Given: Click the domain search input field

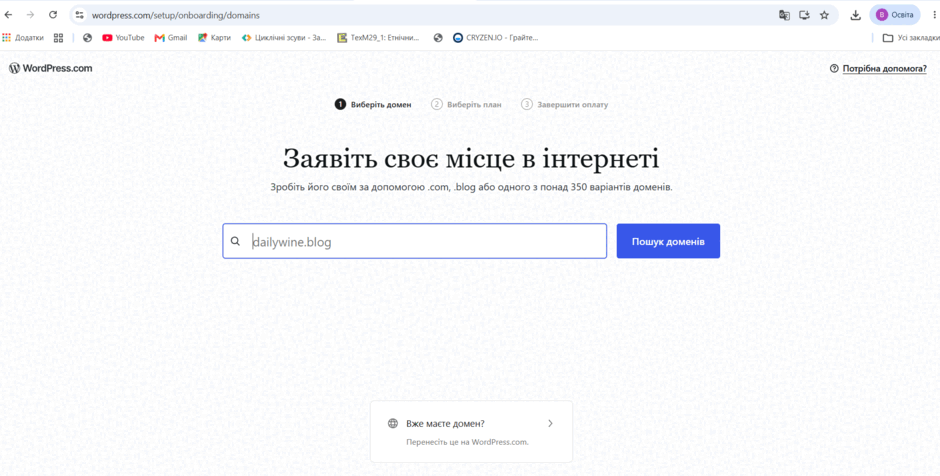Looking at the screenshot, I should tap(414, 241).
